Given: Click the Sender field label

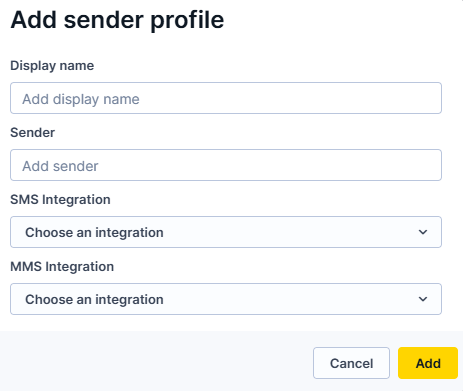Looking at the screenshot, I should (33, 133).
